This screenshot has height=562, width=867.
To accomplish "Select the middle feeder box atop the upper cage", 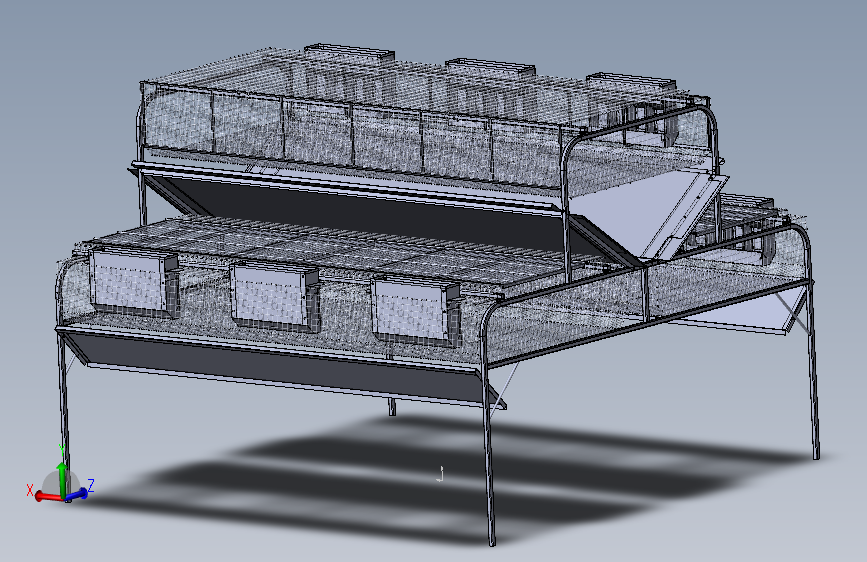I will pyautogui.click(x=491, y=67).
